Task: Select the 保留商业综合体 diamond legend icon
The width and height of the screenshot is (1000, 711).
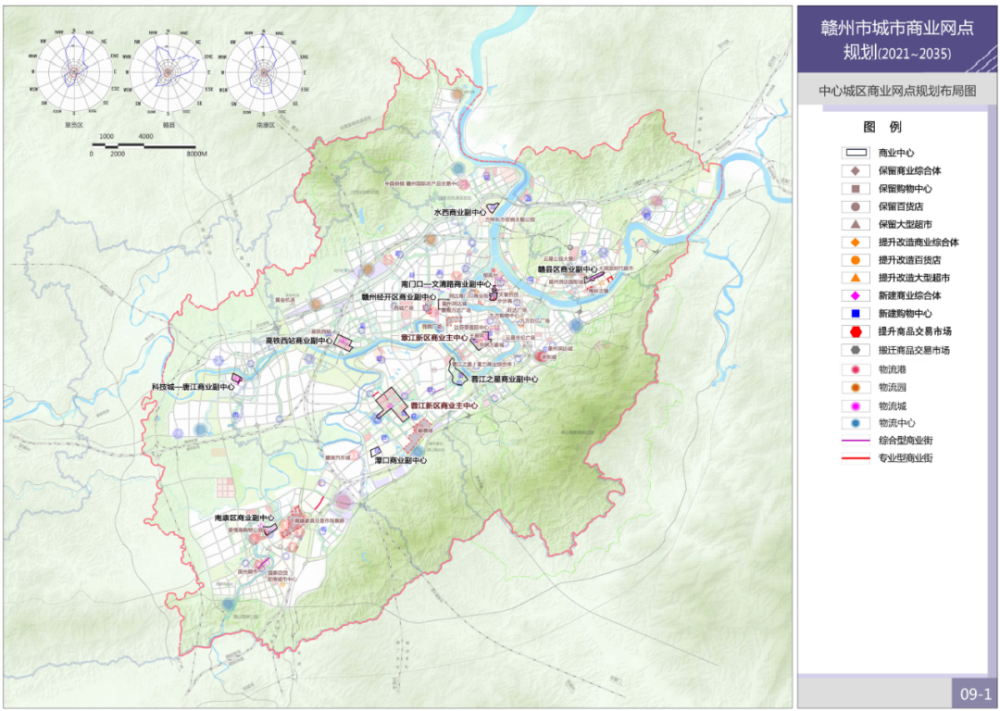Action: (x=855, y=171)
